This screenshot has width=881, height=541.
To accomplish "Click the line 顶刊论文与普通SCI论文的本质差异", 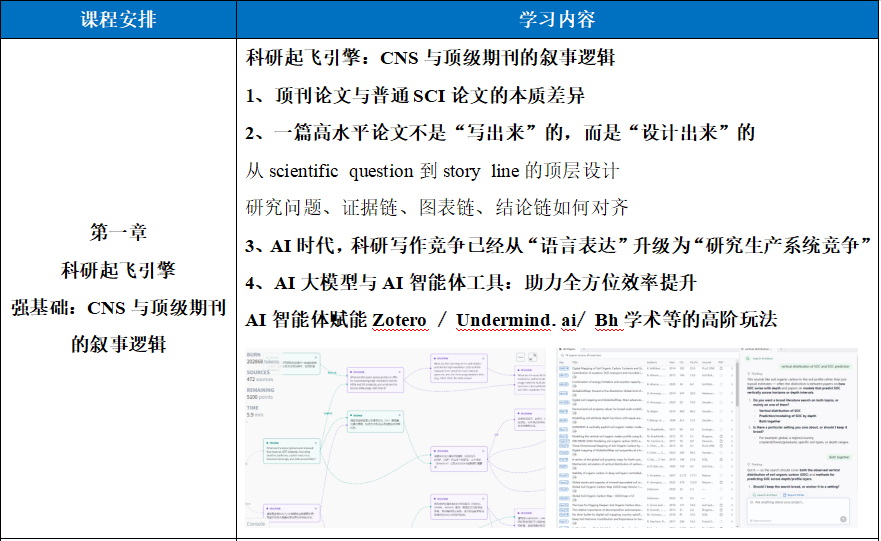I will tap(415, 96).
